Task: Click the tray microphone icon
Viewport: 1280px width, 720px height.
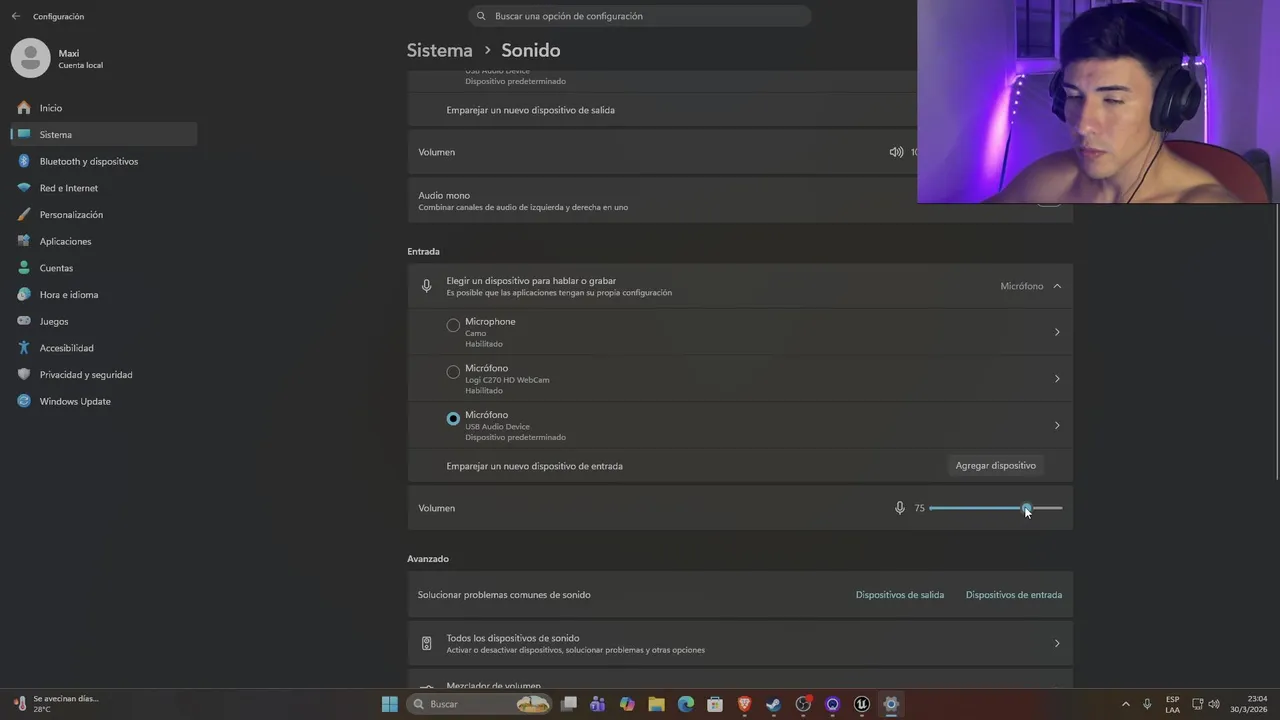Action: click(1147, 704)
